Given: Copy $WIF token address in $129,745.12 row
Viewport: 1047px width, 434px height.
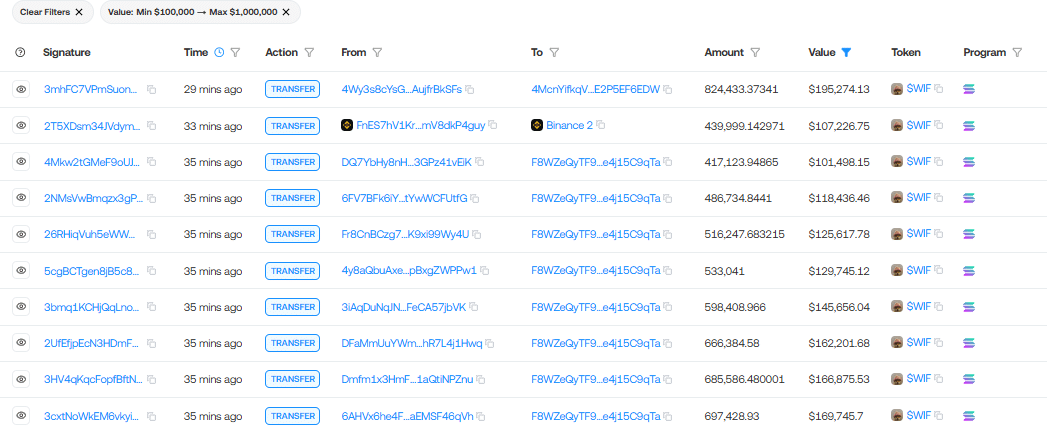Looking at the screenshot, I should coord(939,270).
